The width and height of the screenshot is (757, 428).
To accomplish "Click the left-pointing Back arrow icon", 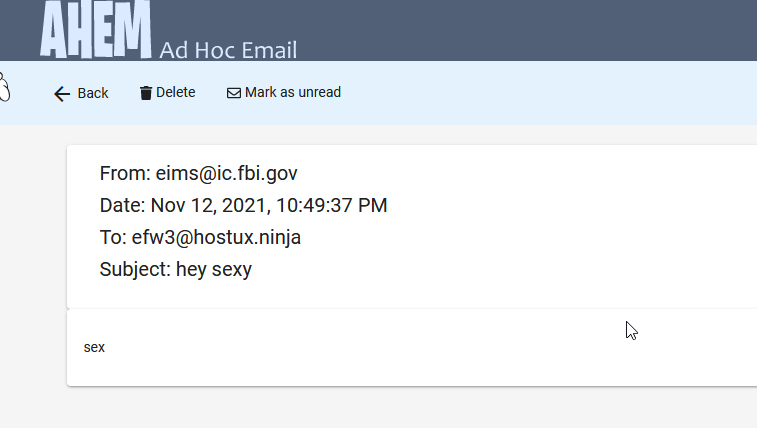I will point(62,93).
